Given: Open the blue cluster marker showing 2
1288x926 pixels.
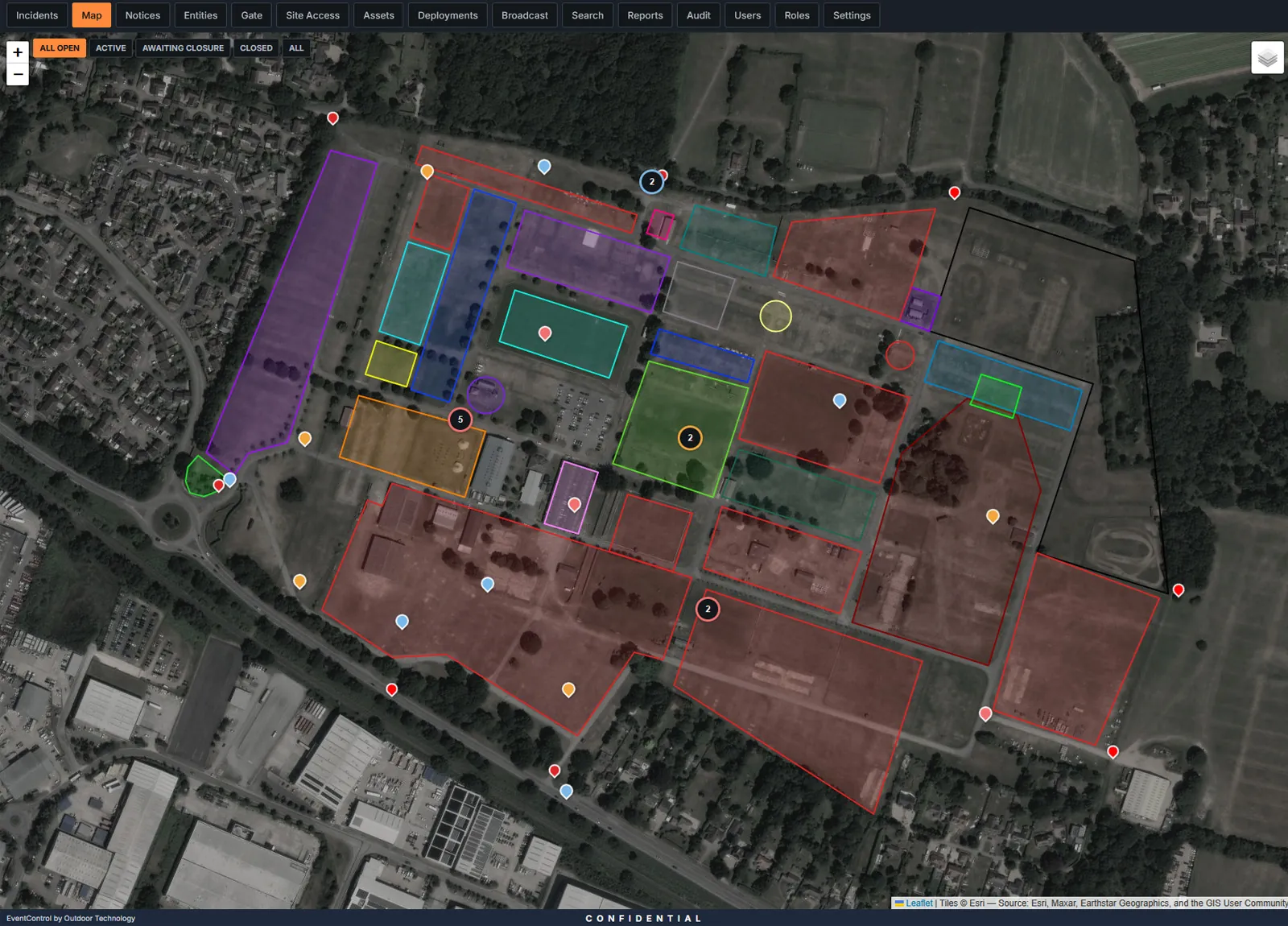Looking at the screenshot, I should (x=652, y=182).
